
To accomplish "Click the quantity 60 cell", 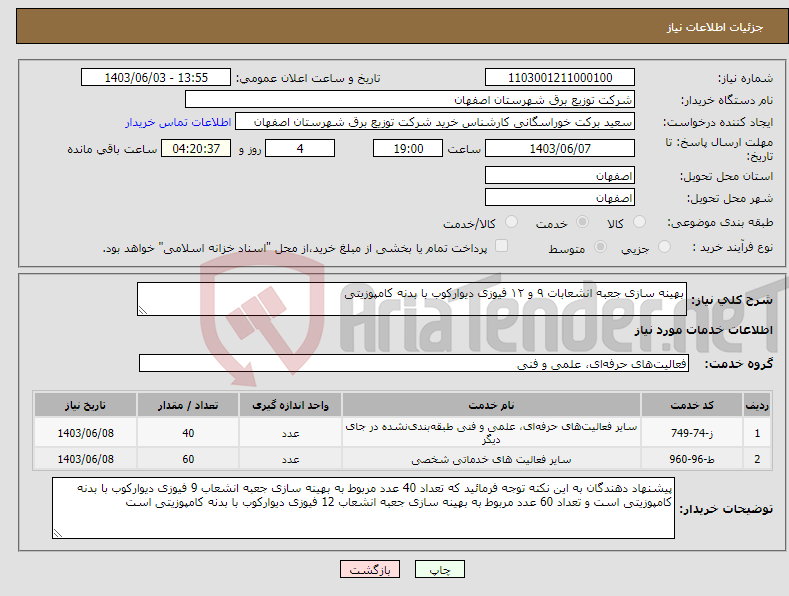I will (x=188, y=459).
